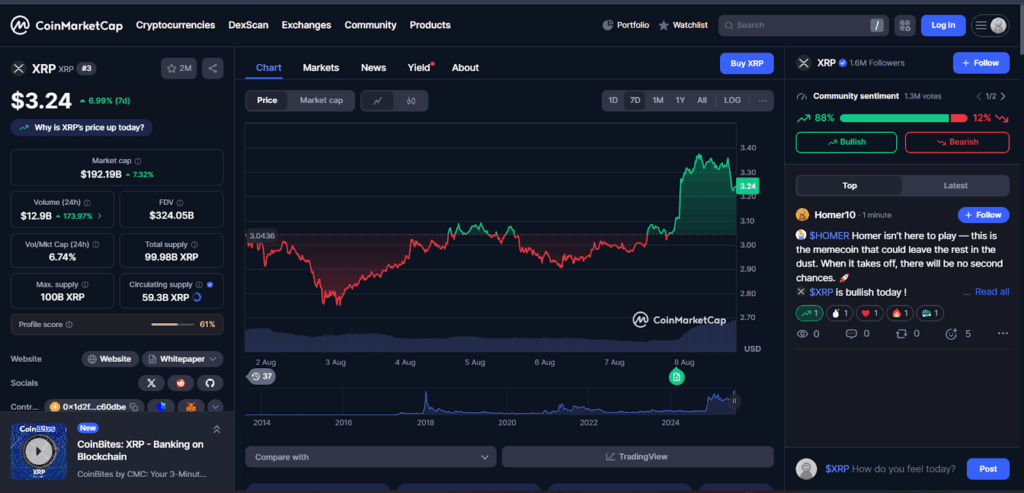Open the Cryptocurrencies menu
This screenshot has width=1024, height=493.
(x=175, y=25)
